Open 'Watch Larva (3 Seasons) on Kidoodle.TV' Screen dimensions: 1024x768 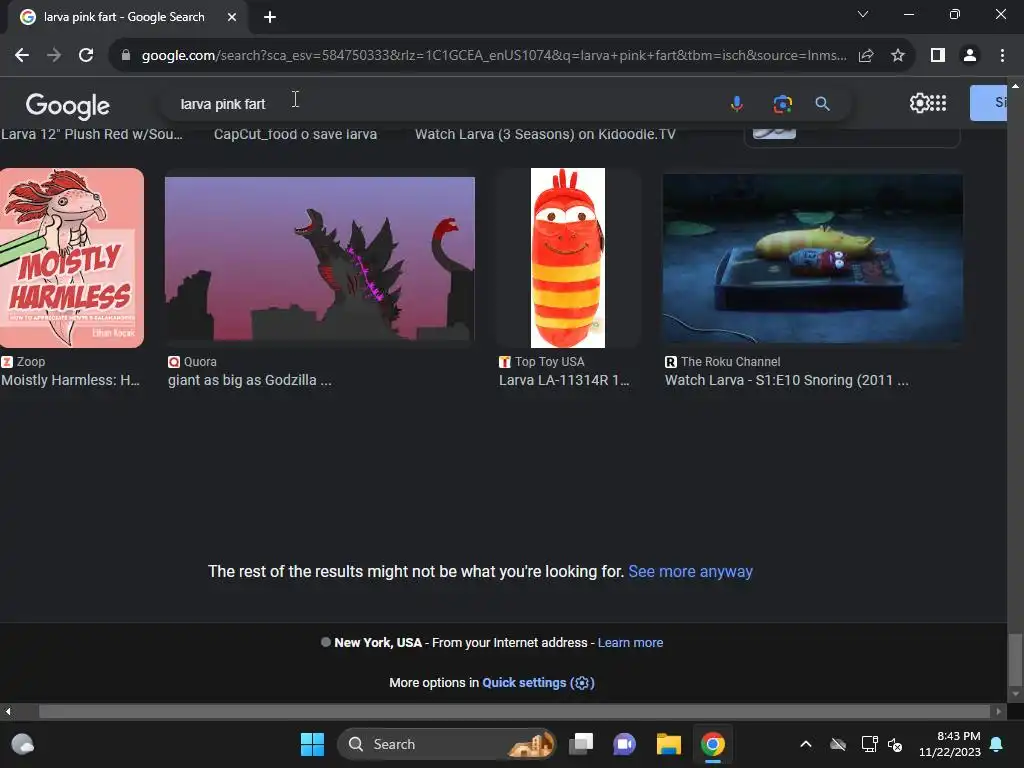545,135
